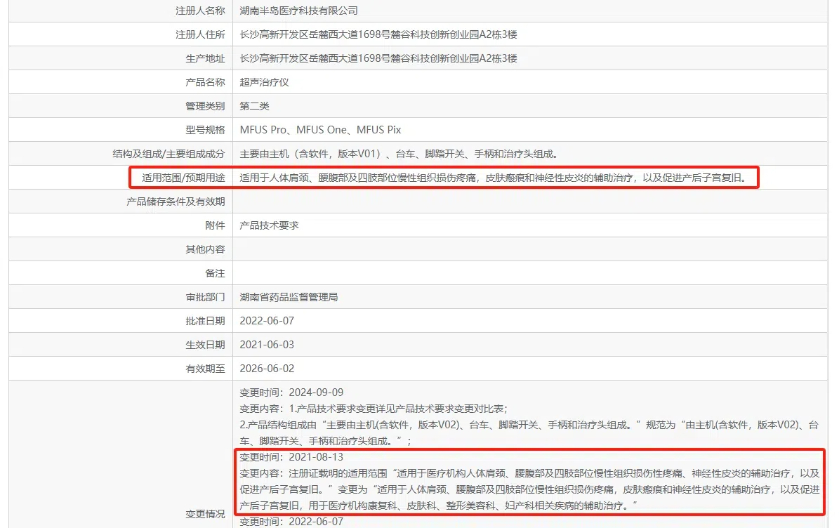Click the 批准日期 label
840x528 pixels.
pos(205,321)
